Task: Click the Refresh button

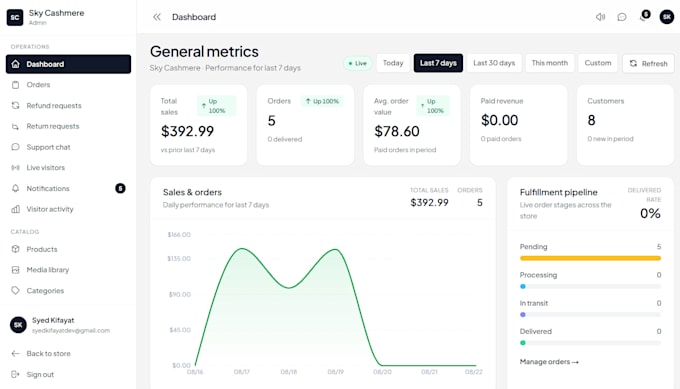Action: click(648, 63)
